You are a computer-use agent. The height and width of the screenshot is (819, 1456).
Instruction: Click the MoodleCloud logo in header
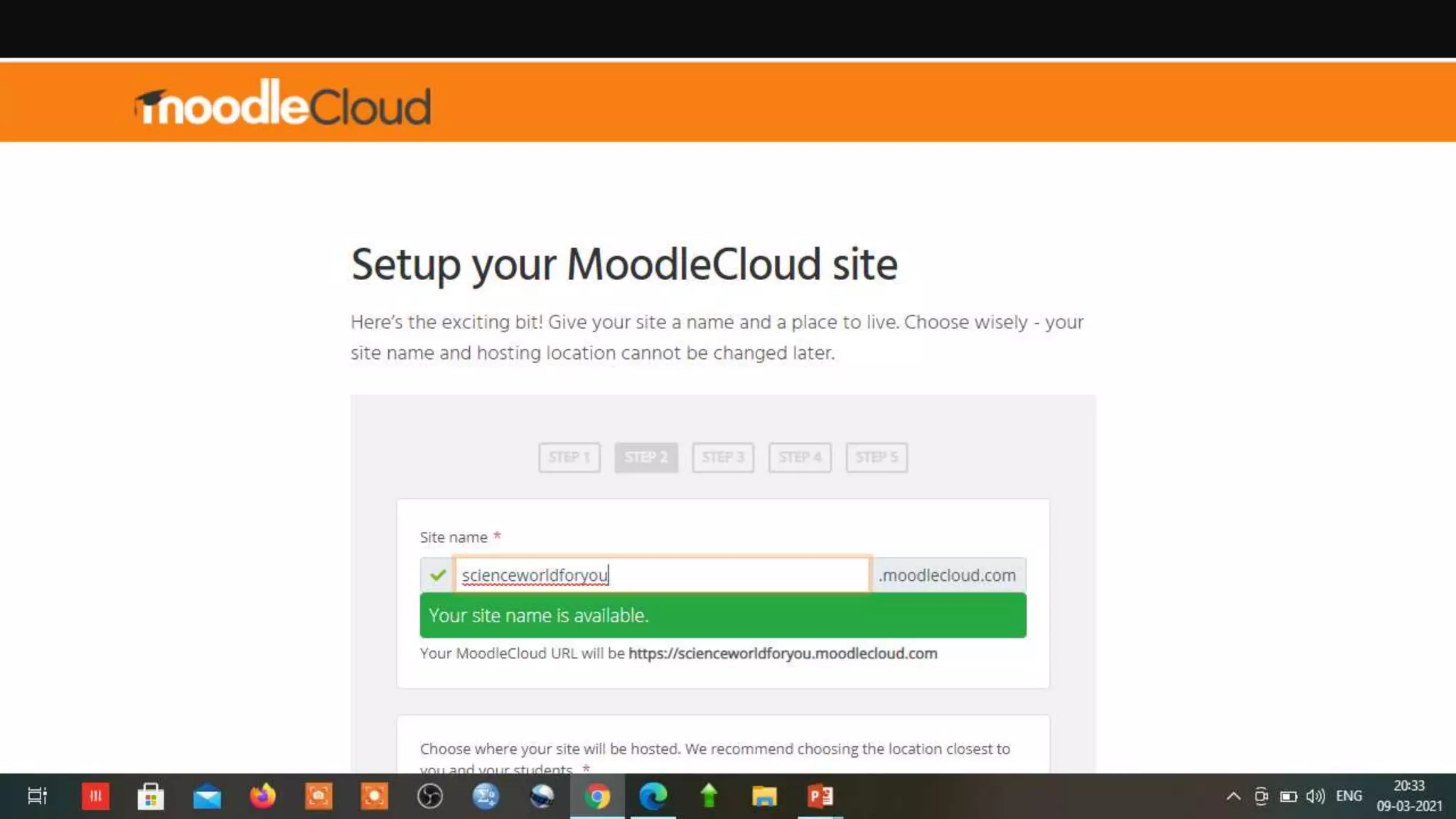(283, 105)
